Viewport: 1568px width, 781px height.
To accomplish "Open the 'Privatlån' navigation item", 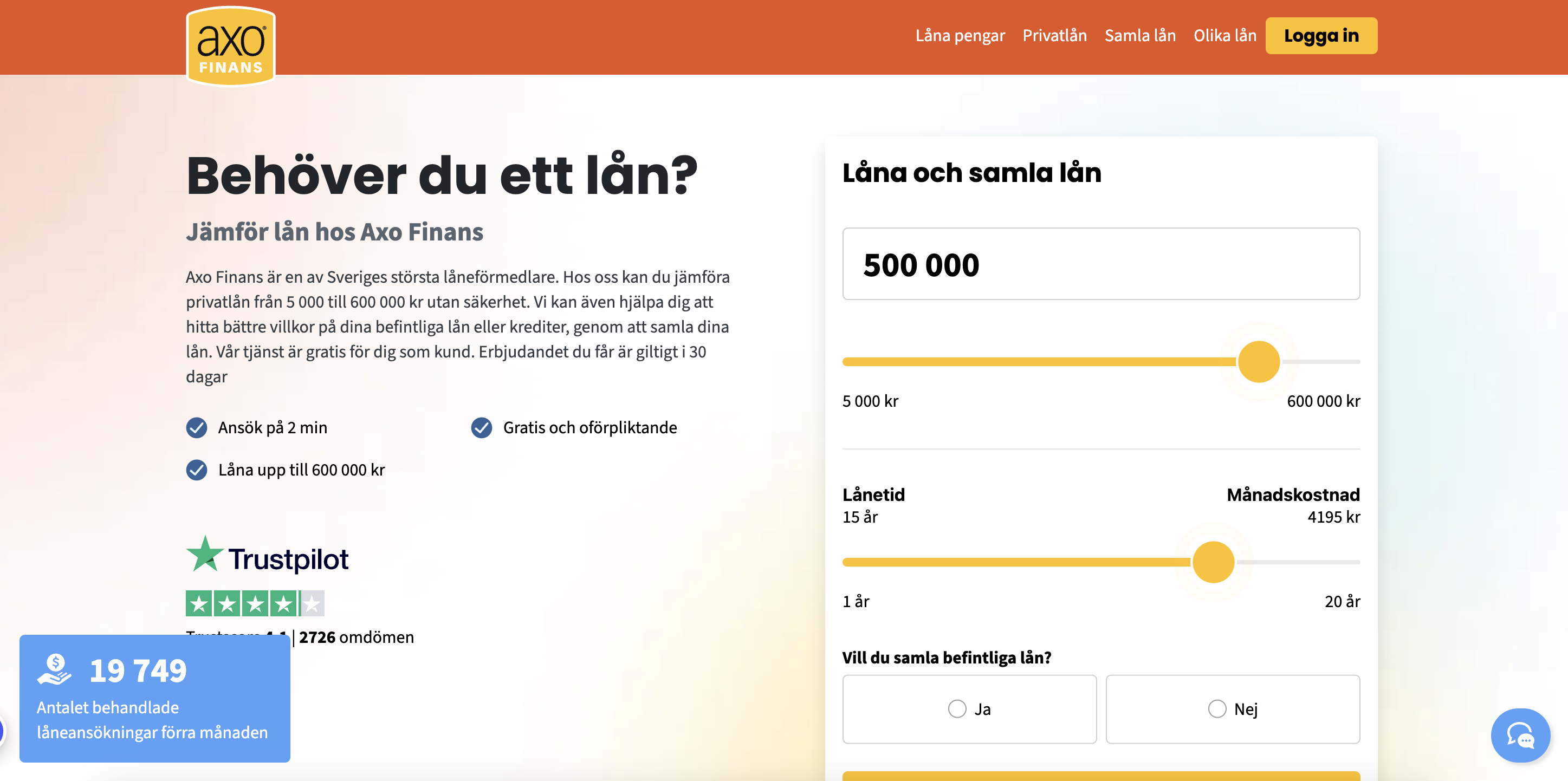I will pyautogui.click(x=1055, y=35).
